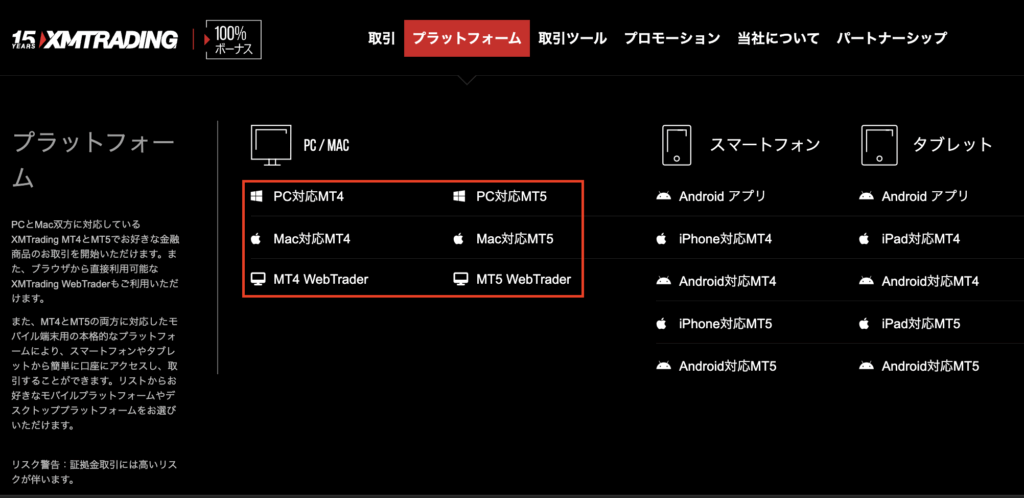Click monitor icon beside MT4 WebTrader

258,279
